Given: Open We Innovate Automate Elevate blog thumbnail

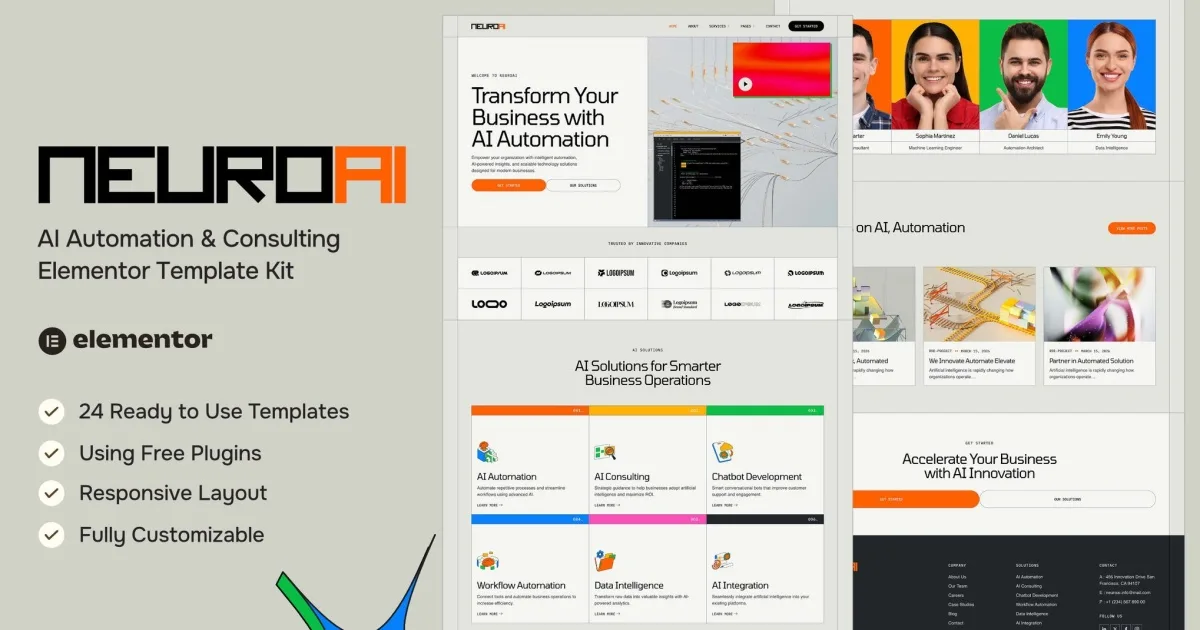Looking at the screenshot, I should 979,304.
